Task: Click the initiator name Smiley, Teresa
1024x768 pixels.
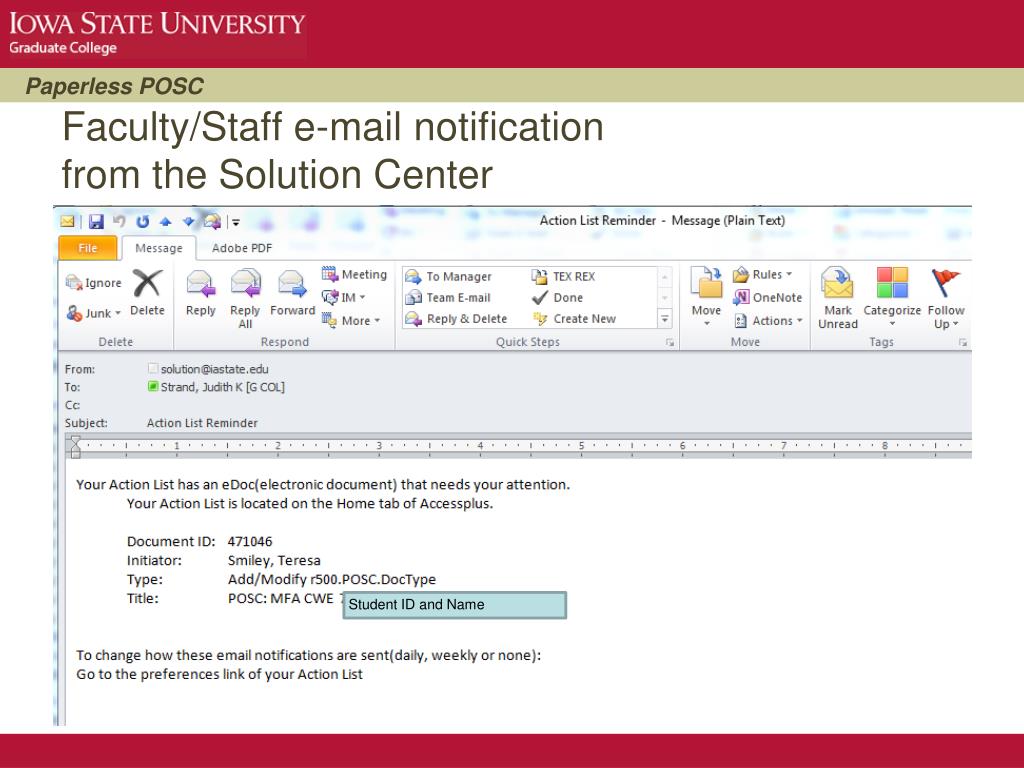Action: [x=274, y=560]
